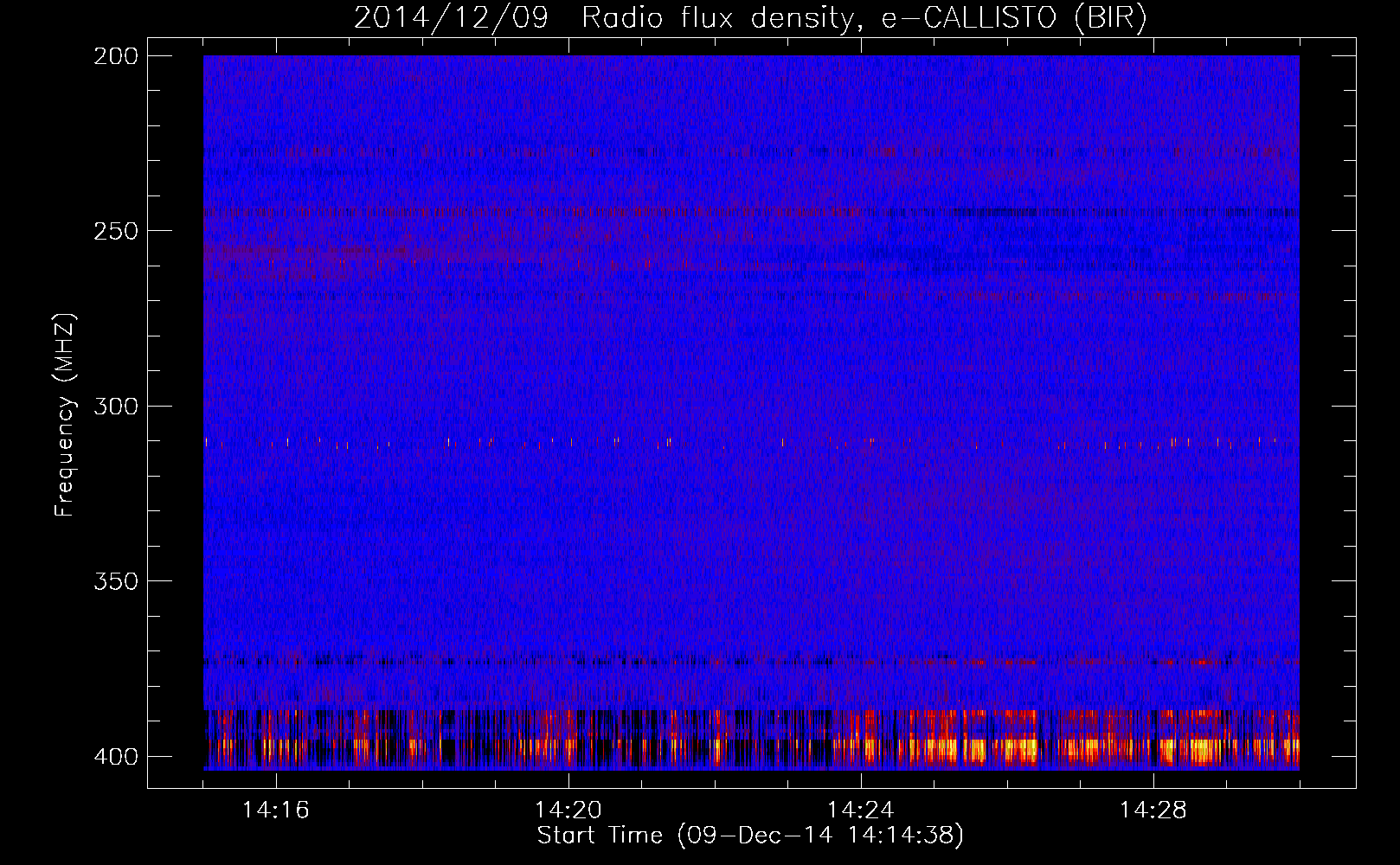Select the 'Frequency (MHZ)' axis label
Image resolution: width=1400 pixels, height=865 pixels.
(x=65, y=415)
